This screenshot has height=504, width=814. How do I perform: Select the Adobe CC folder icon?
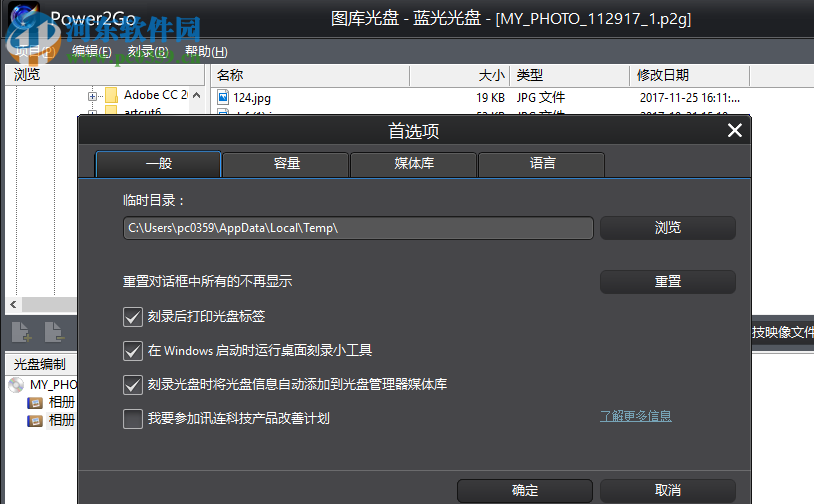111,95
